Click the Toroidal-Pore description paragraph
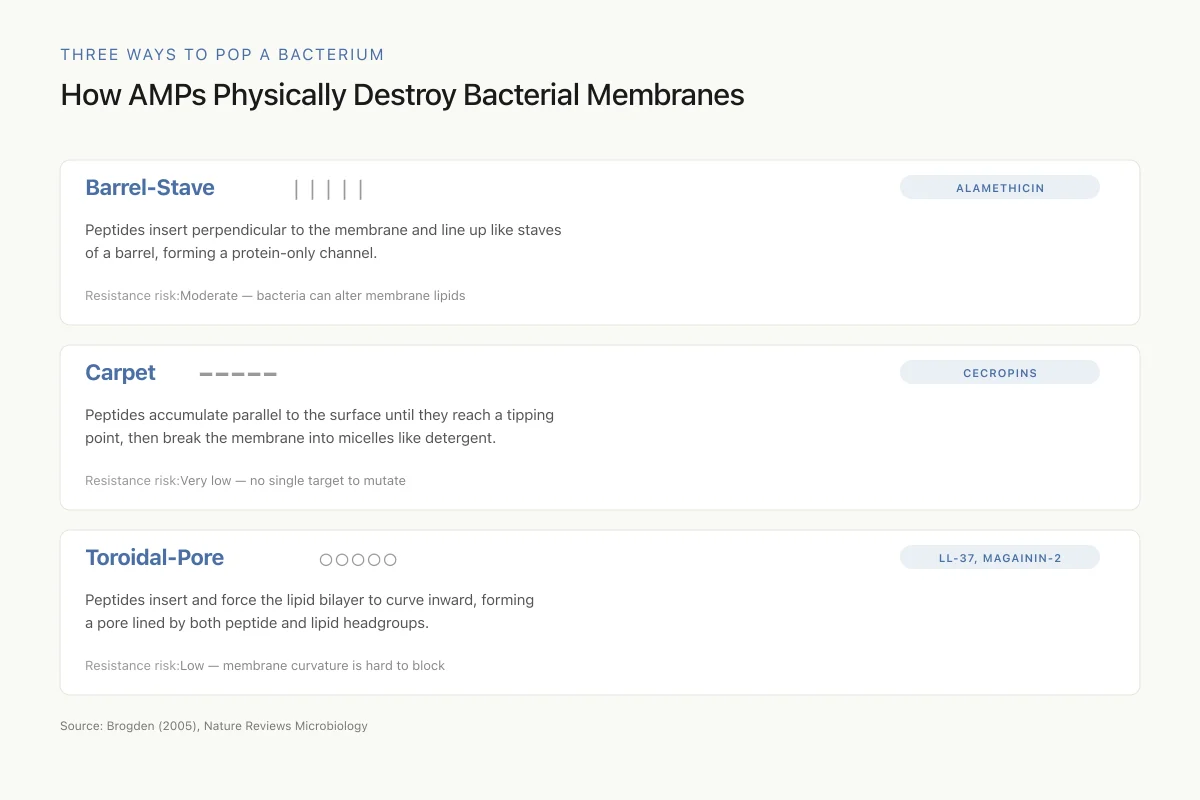Screen dimensions: 1200x800 (x=310, y=612)
